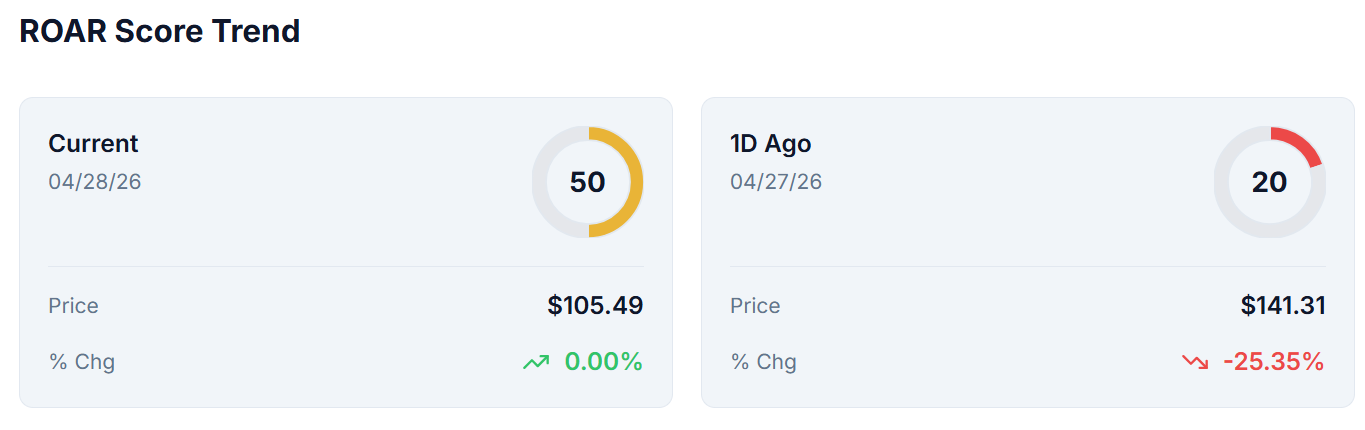This screenshot has width=1365, height=430.
Task: Click the divider line in the Current card
Action: click(345, 267)
